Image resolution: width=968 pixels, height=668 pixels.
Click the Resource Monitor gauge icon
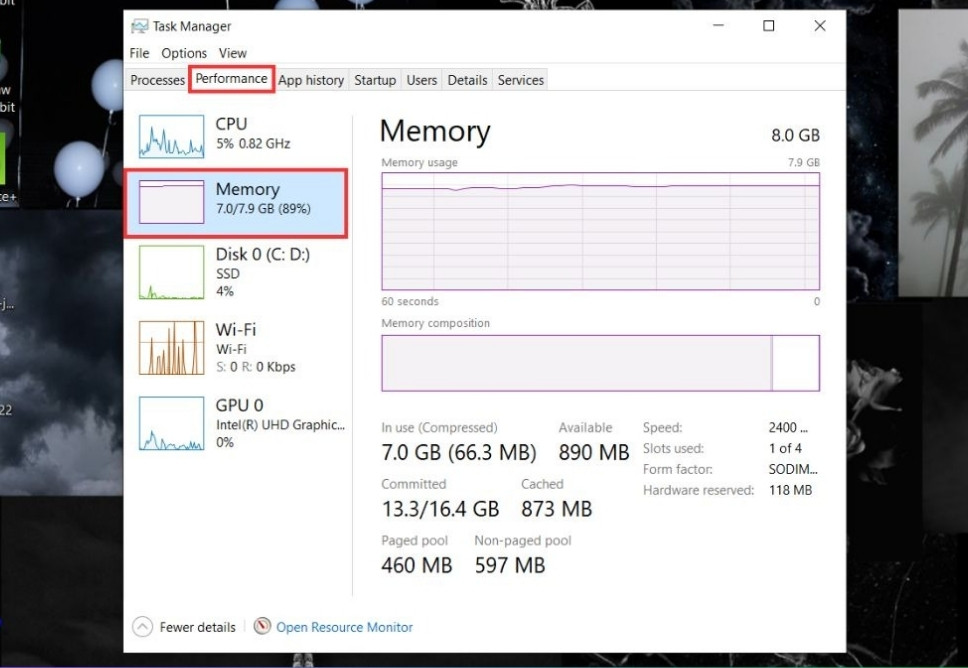(262, 626)
